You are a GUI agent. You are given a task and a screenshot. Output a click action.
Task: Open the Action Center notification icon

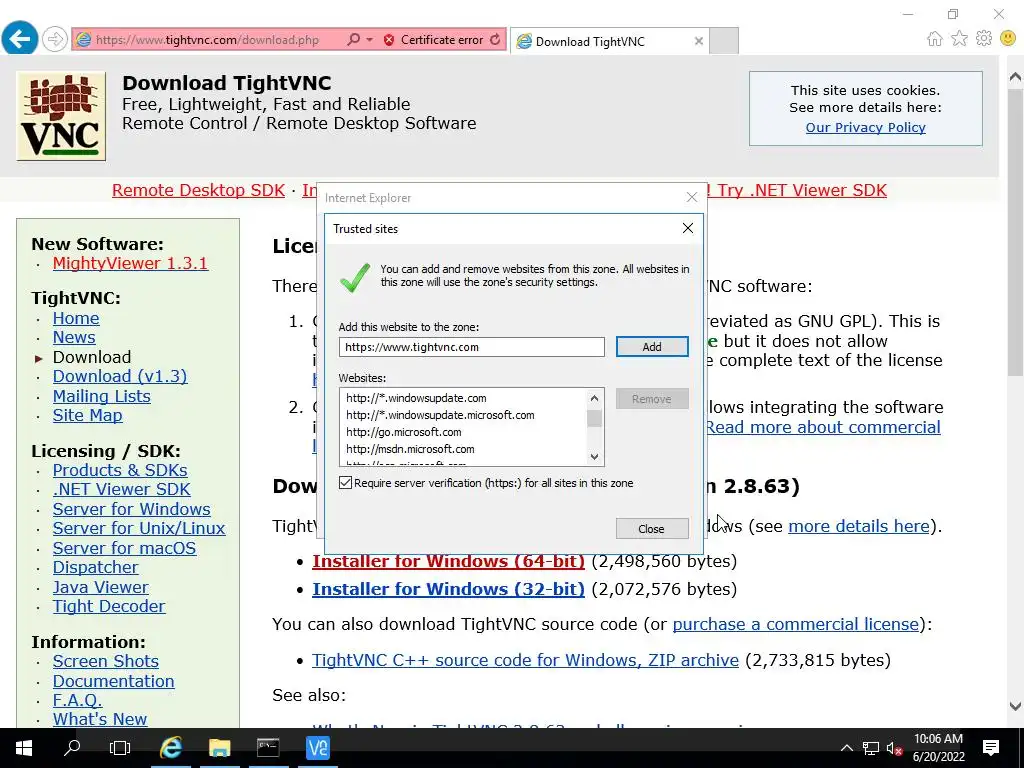(991, 748)
